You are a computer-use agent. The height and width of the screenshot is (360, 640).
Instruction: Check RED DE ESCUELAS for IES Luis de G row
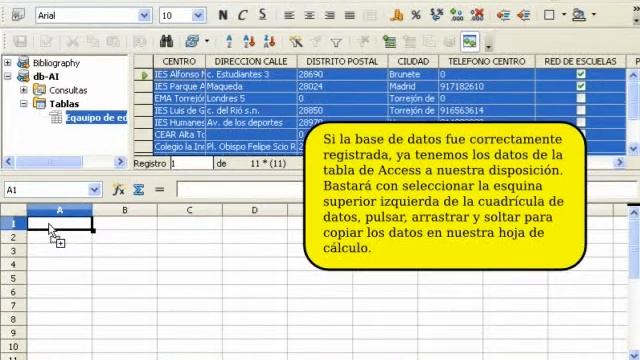[581, 110]
